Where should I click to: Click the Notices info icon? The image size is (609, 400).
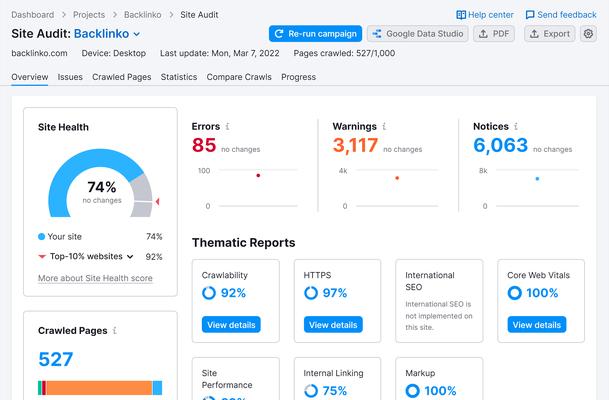[x=516, y=126]
